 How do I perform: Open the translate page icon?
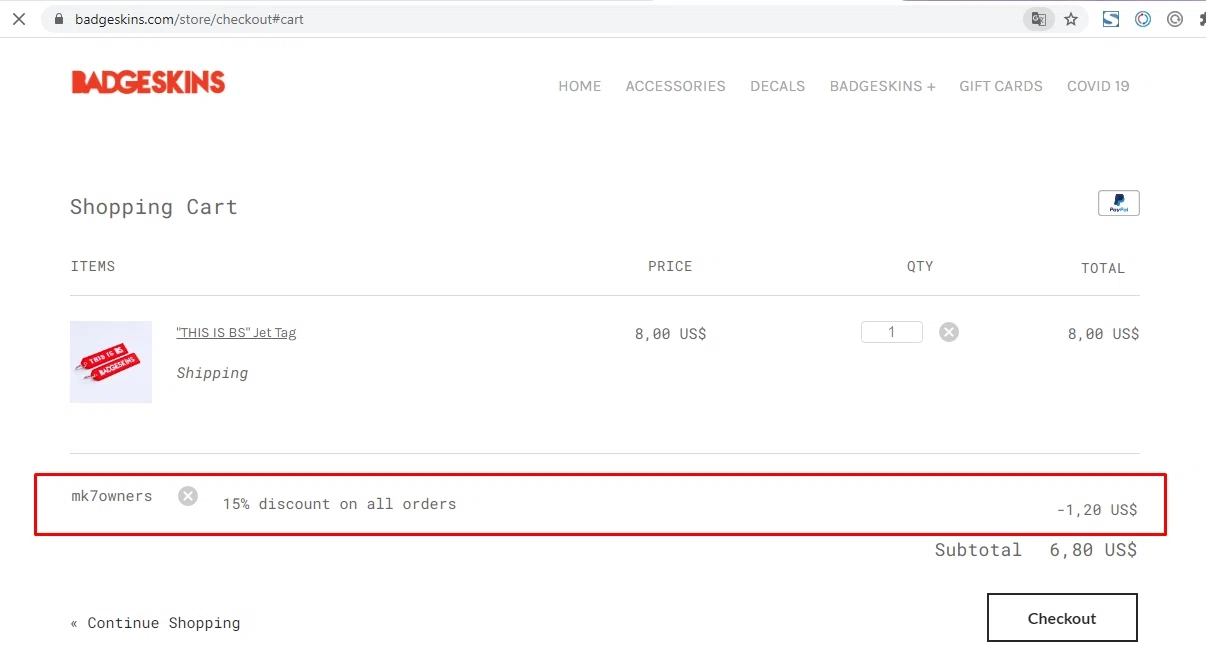pos(1039,19)
